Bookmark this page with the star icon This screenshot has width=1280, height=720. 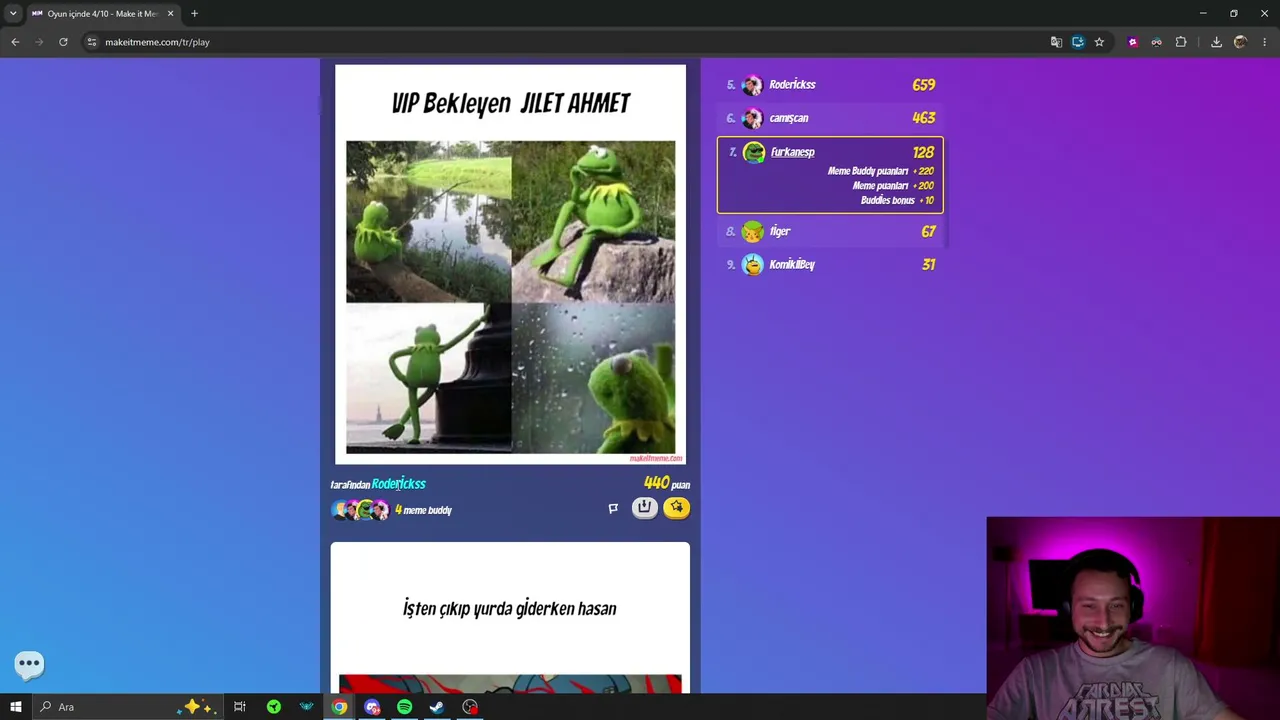point(1099,42)
